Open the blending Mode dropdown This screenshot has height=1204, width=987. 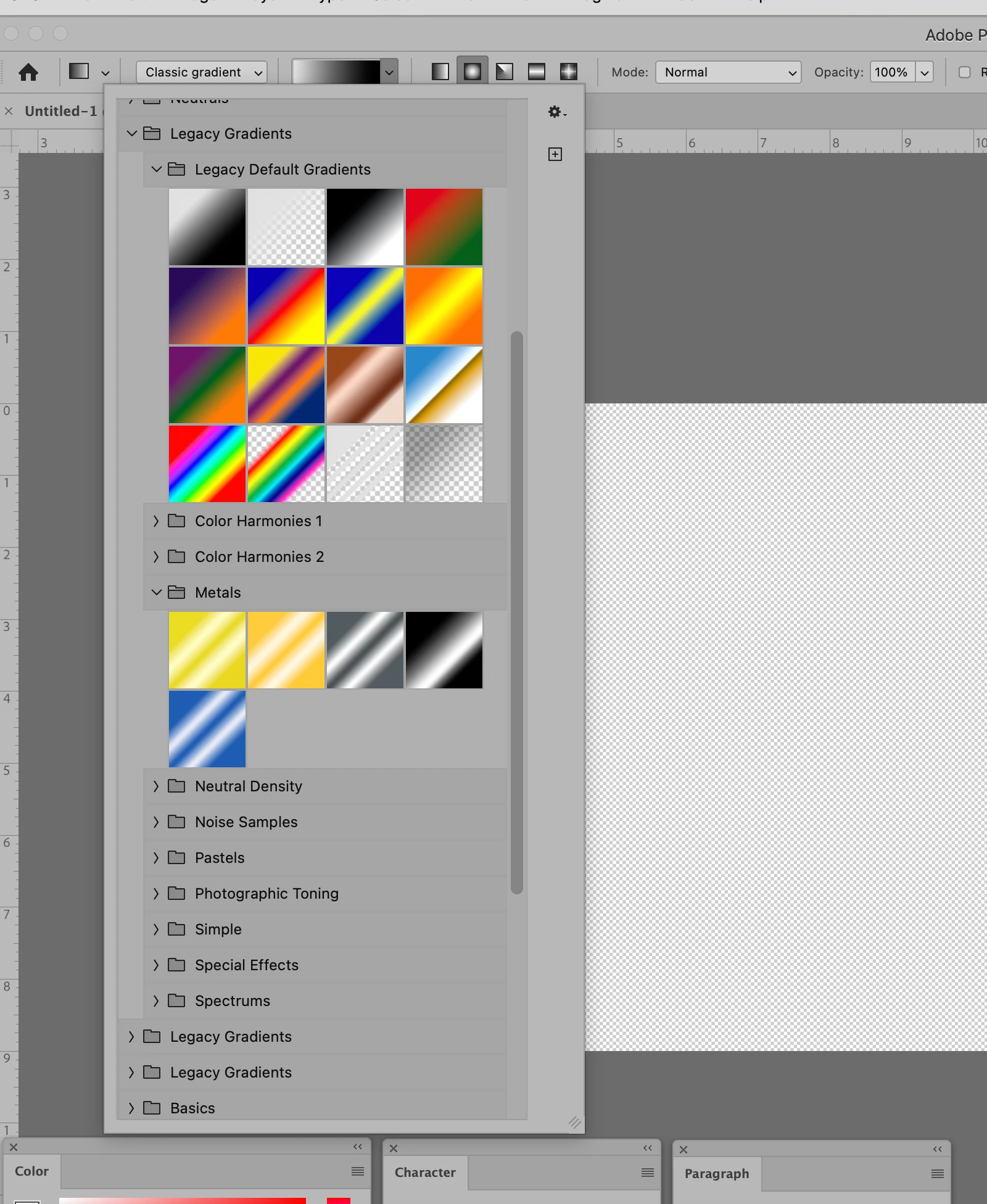(x=729, y=72)
